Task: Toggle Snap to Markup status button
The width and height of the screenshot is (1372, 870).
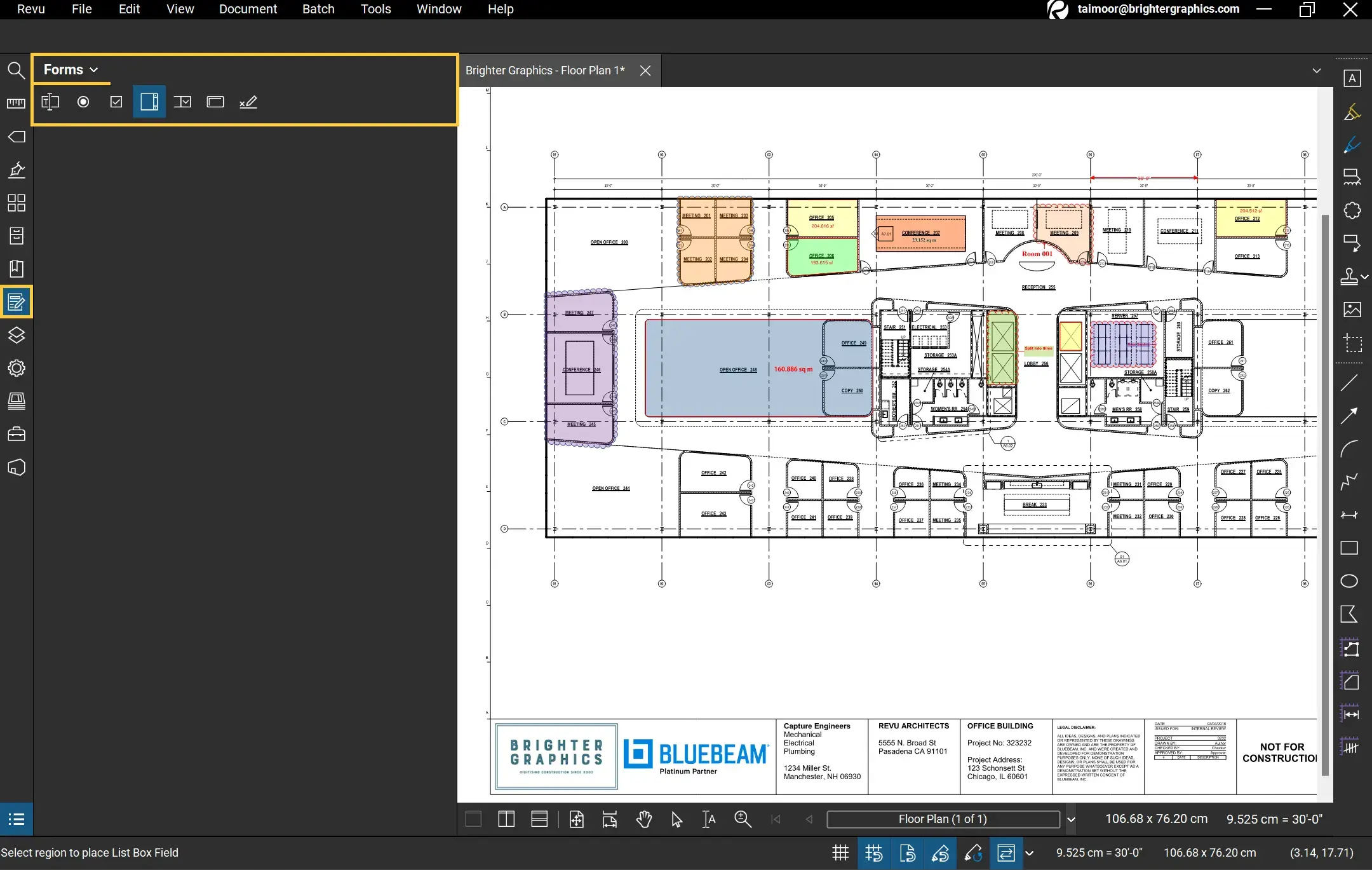Action: click(940, 853)
